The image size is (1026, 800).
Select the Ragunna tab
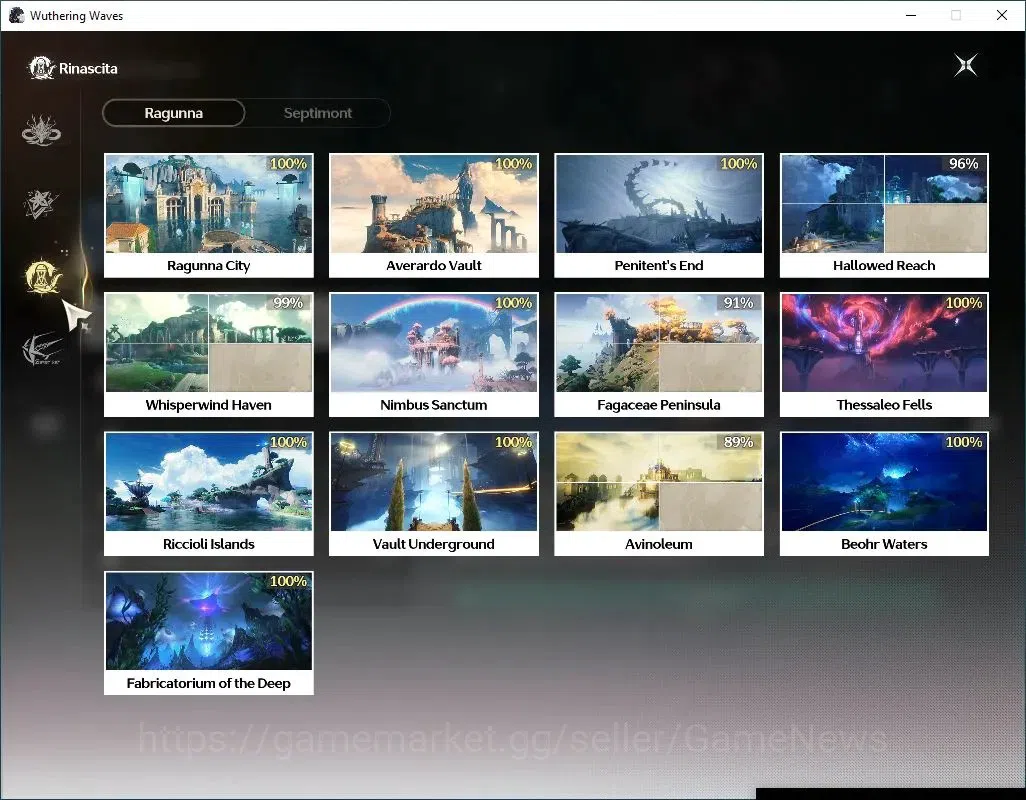(x=173, y=113)
